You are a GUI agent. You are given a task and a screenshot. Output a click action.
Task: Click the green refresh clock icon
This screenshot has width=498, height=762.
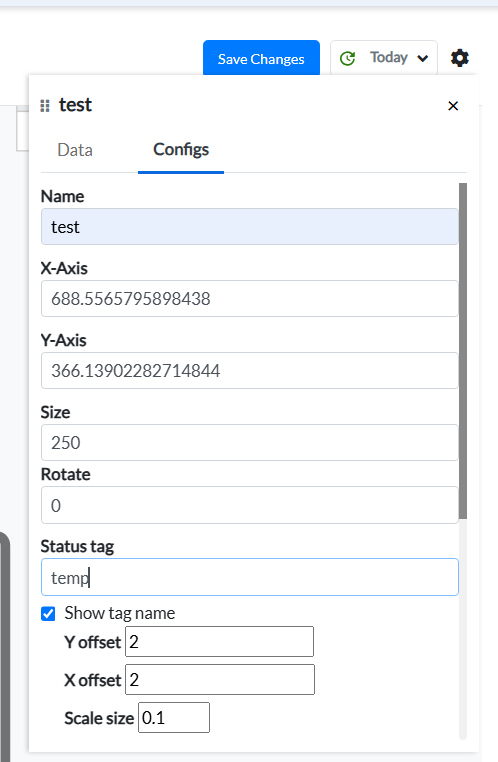347,58
